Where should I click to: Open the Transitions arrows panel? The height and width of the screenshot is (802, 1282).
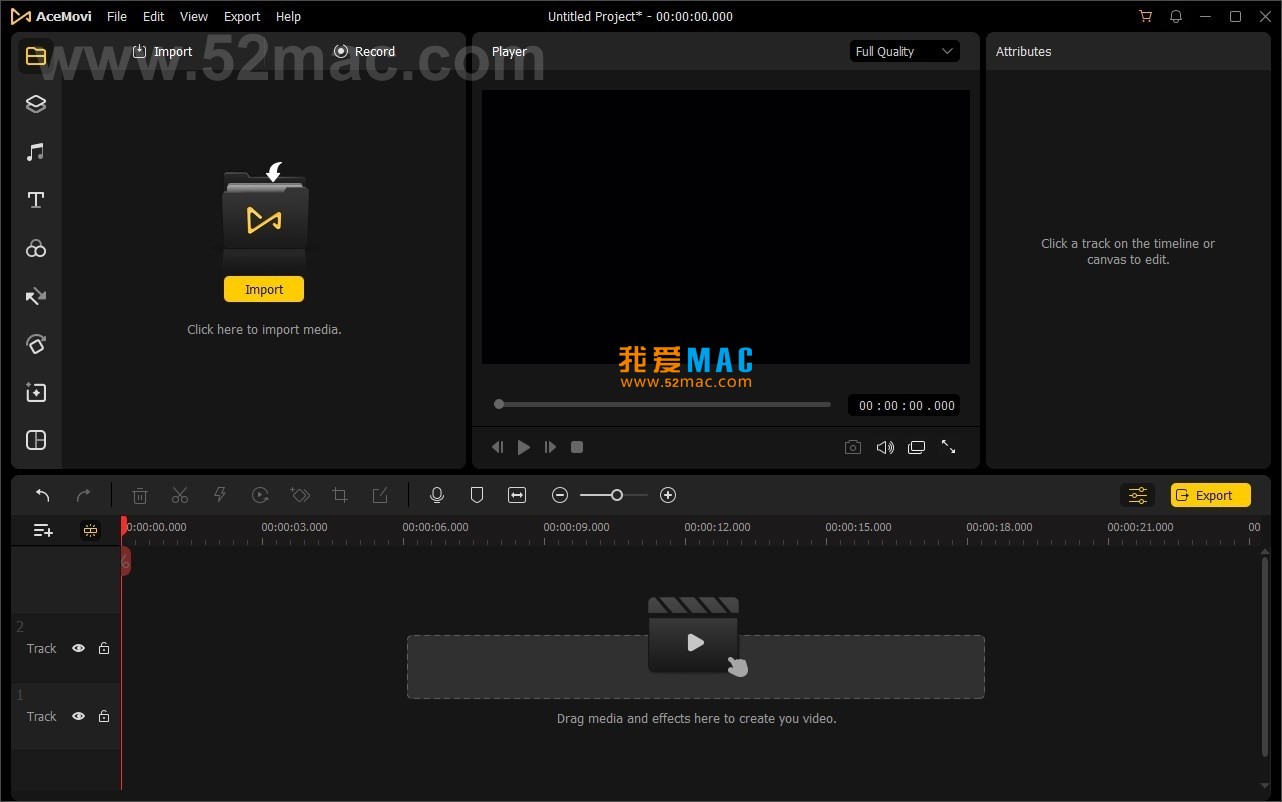pos(36,296)
